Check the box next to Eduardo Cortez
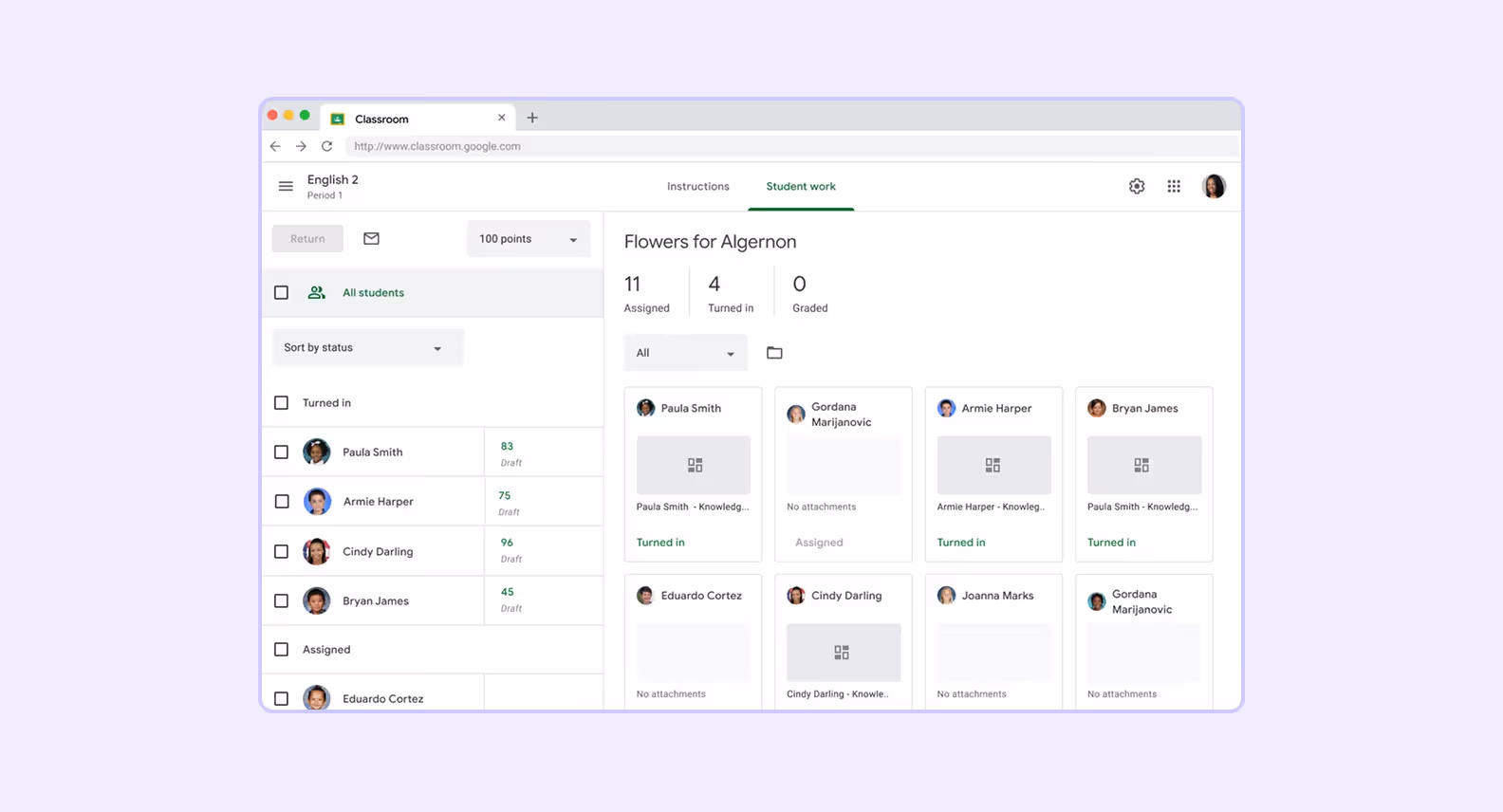This screenshot has height=812, width=1503. point(281,698)
